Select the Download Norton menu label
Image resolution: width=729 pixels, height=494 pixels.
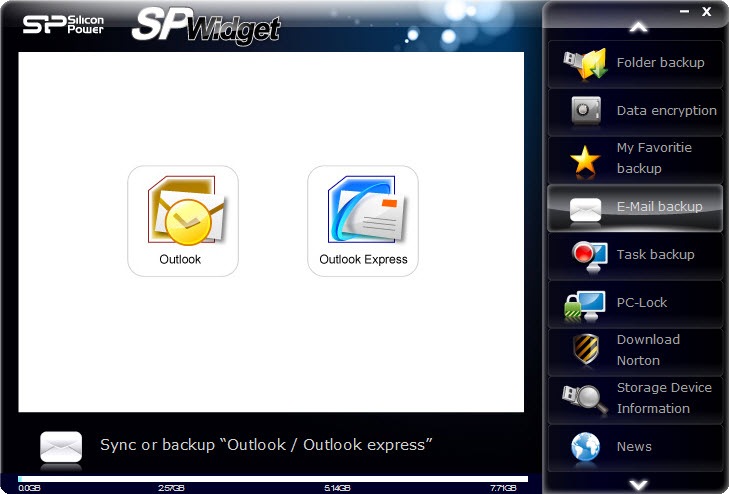pos(648,350)
